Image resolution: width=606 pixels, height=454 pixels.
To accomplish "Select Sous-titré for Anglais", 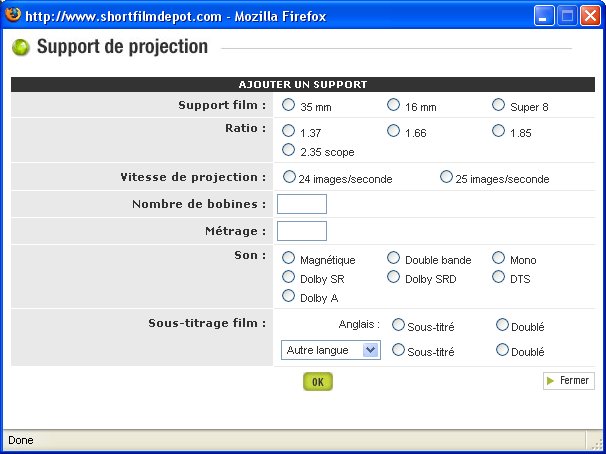I will [x=399, y=325].
